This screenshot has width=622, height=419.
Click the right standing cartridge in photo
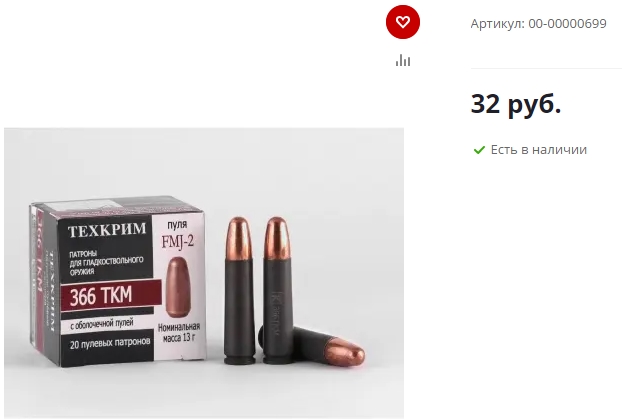(x=277, y=290)
